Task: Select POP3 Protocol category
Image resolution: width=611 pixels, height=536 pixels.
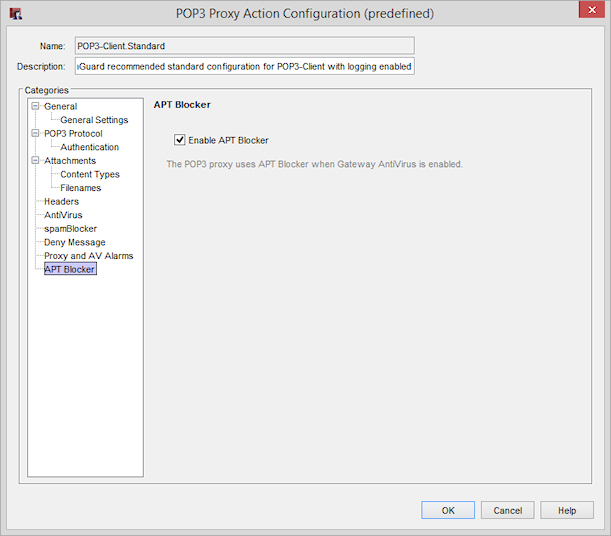Action: click(x=73, y=134)
